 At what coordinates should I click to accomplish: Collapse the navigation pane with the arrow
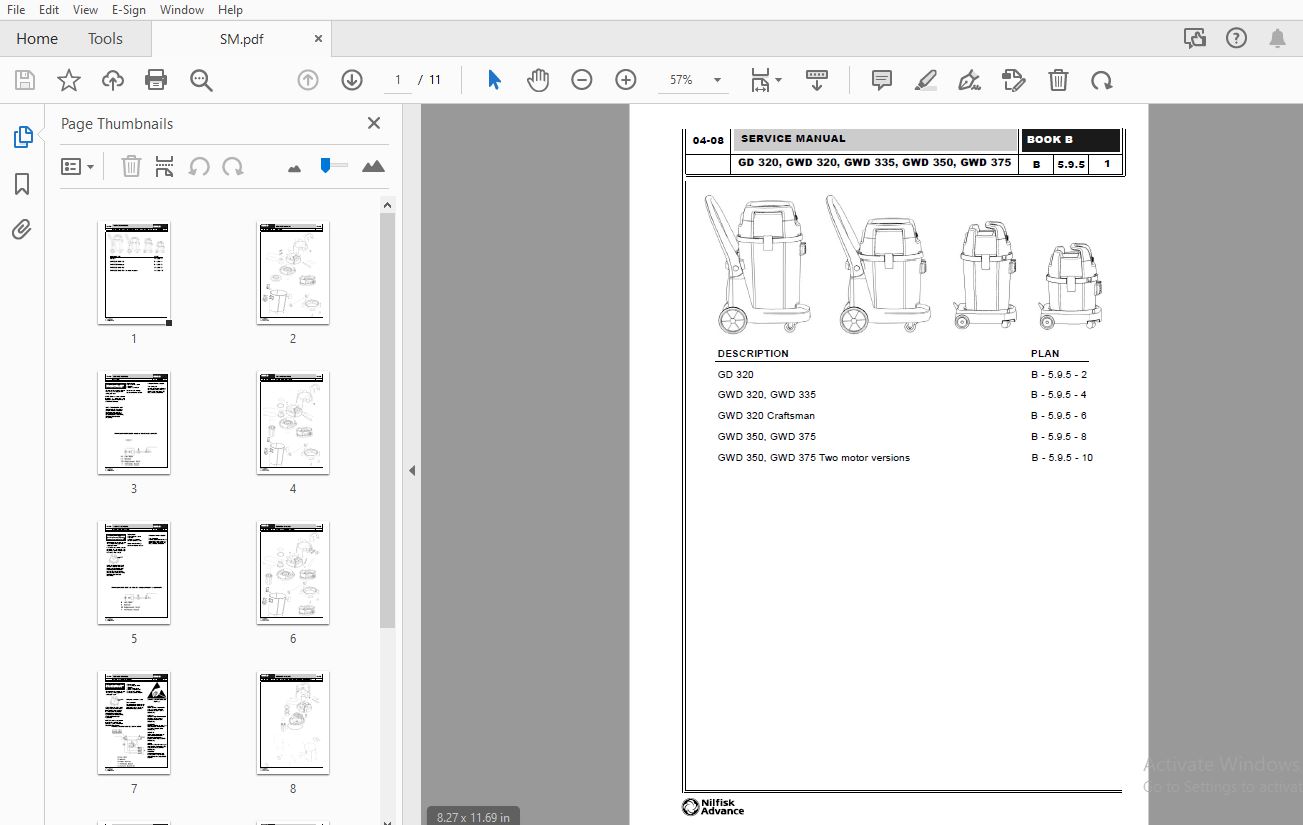[411, 470]
